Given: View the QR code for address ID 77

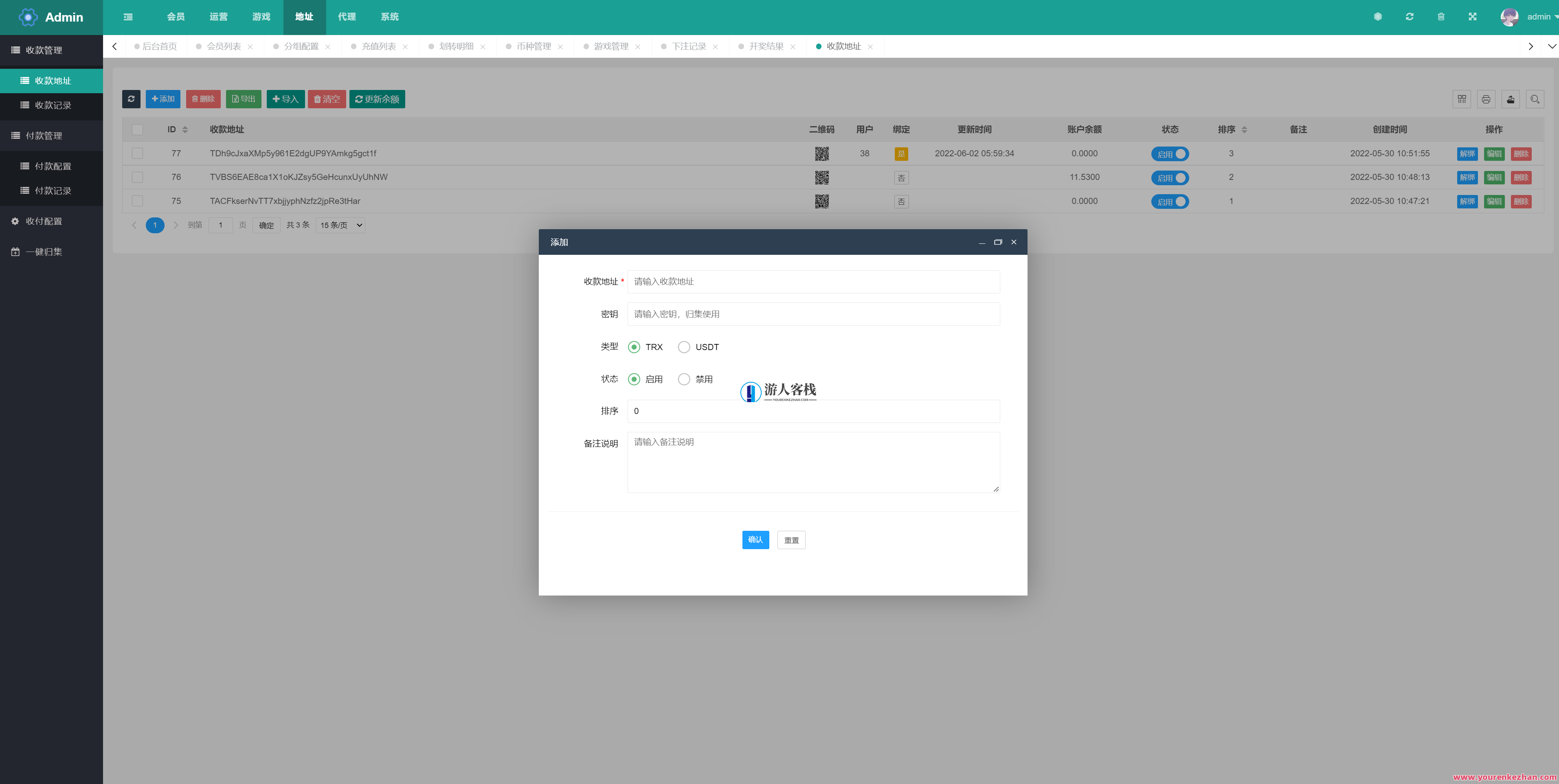Looking at the screenshot, I should [x=822, y=153].
